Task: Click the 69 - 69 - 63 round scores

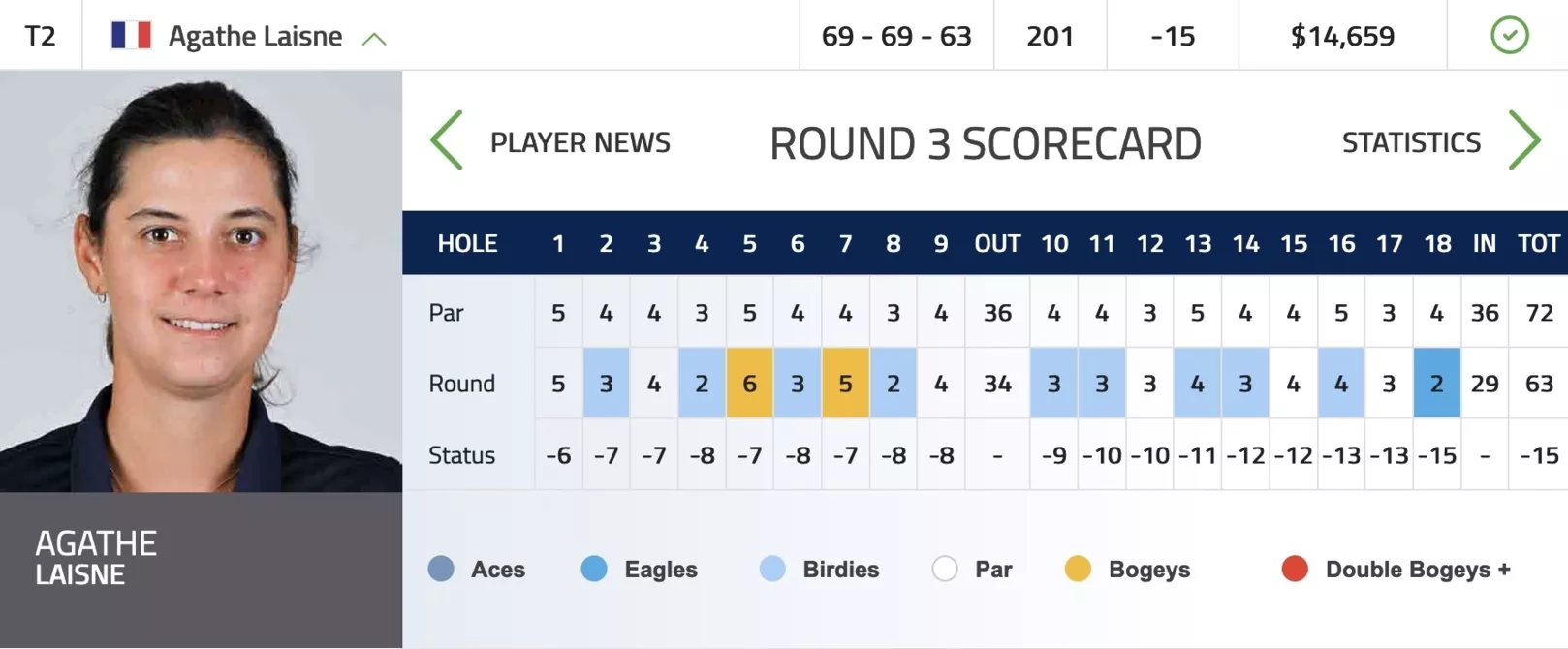Action: tap(896, 36)
